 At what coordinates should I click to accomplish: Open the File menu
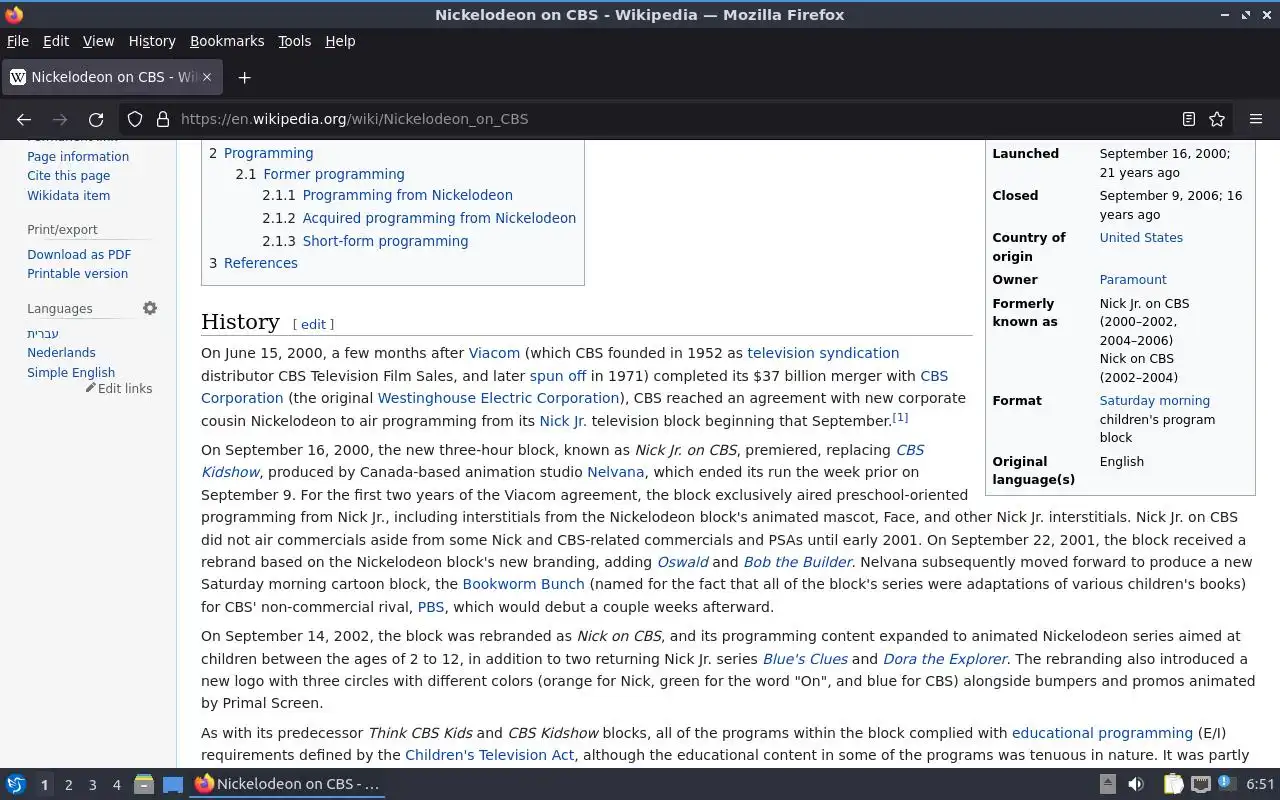coord(18,41)
